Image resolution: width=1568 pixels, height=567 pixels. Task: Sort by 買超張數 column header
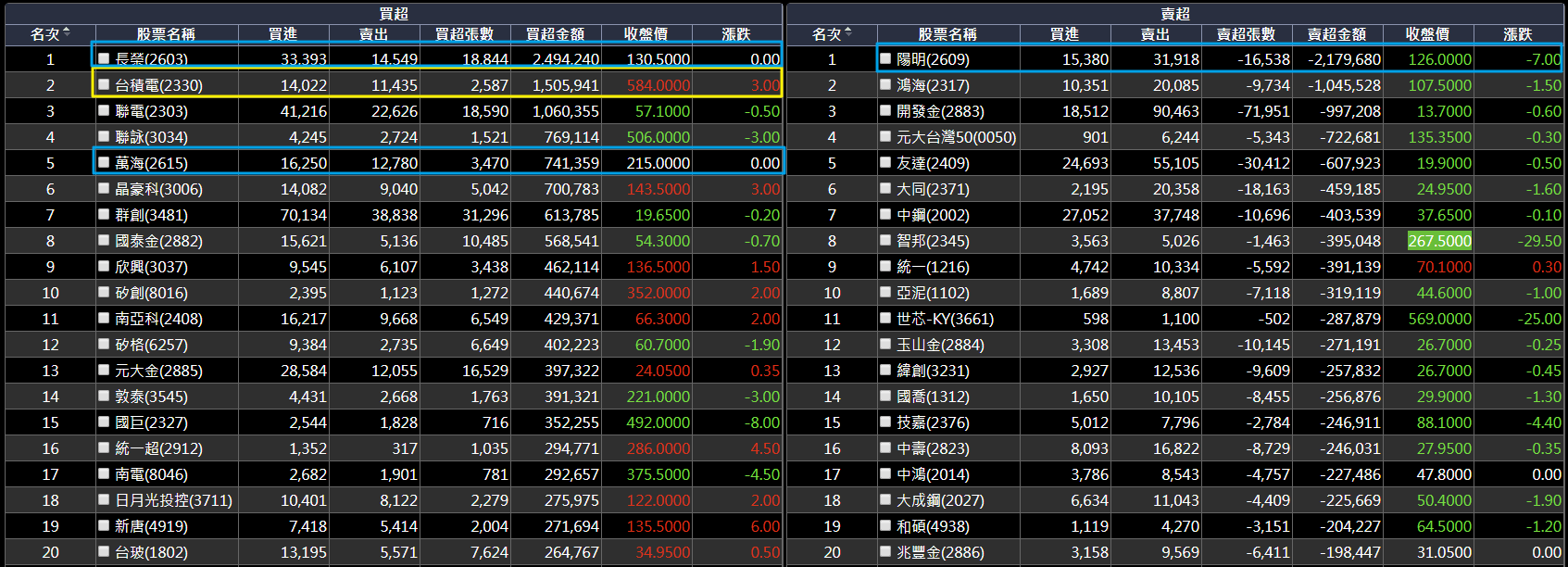click(464, 34)
